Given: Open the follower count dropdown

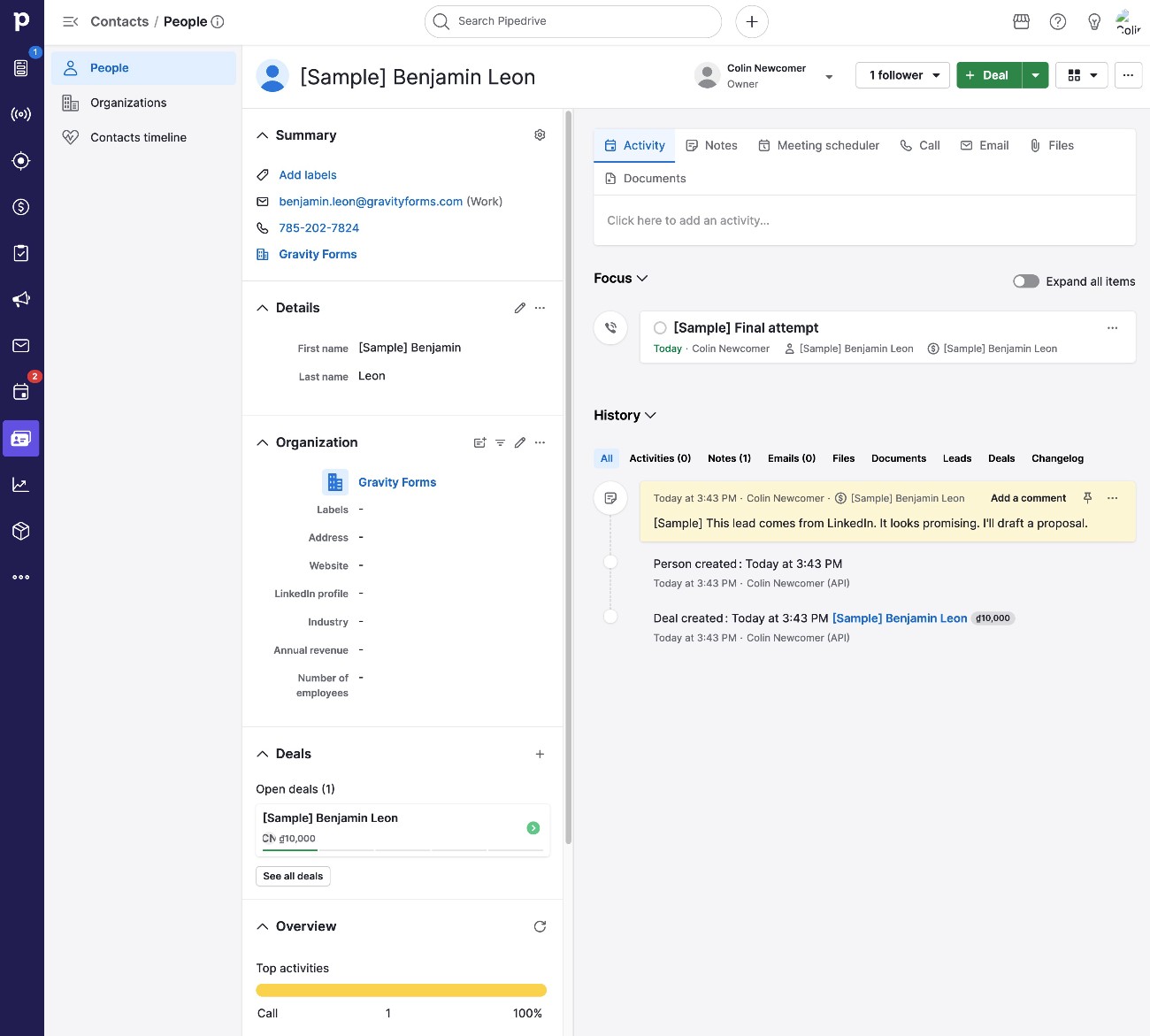Looking at the screenshot, I should point(901,75).
